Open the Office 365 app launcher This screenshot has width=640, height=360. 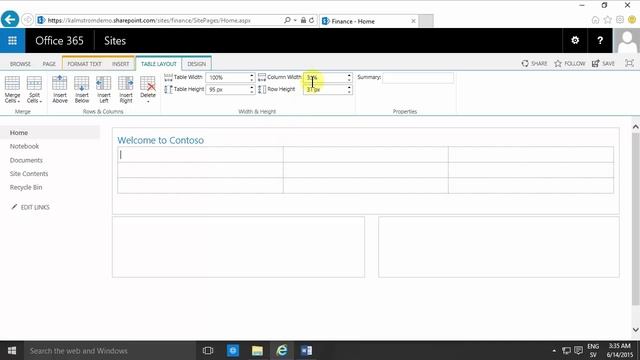(12, 40)
